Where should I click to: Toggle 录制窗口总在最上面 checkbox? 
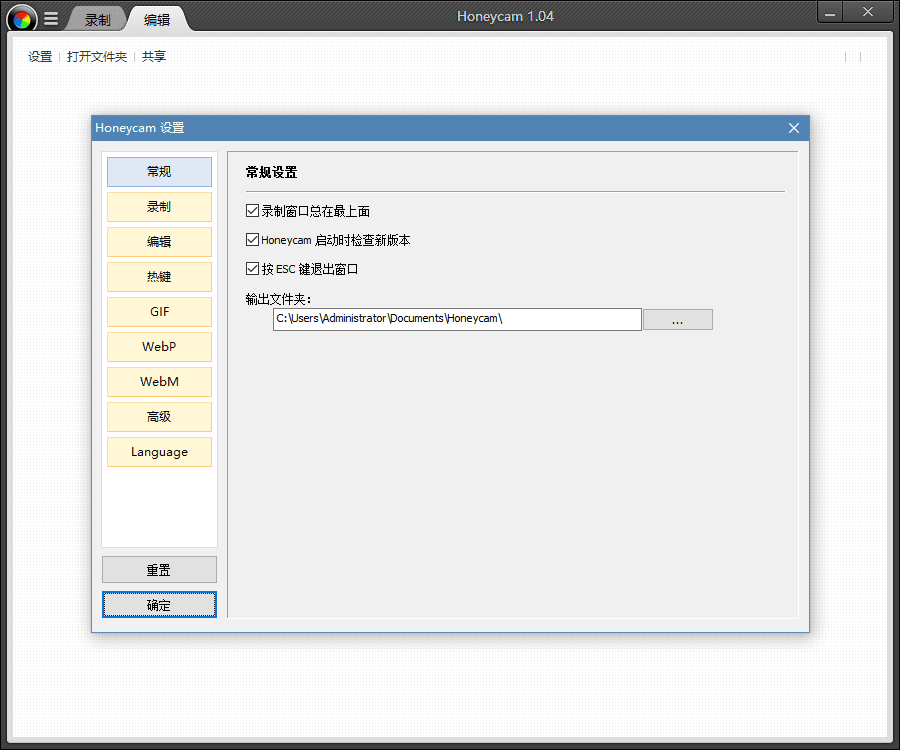pyautogui.click(x=252, y=211)
